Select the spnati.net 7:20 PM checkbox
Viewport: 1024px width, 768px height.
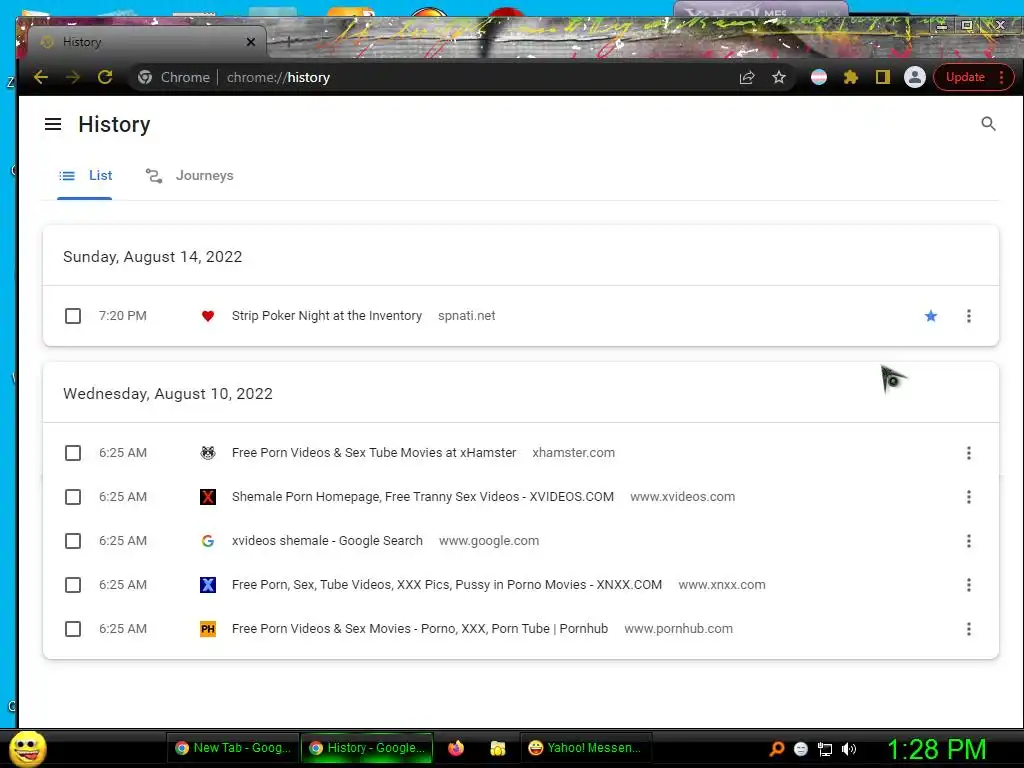[73, 316]
